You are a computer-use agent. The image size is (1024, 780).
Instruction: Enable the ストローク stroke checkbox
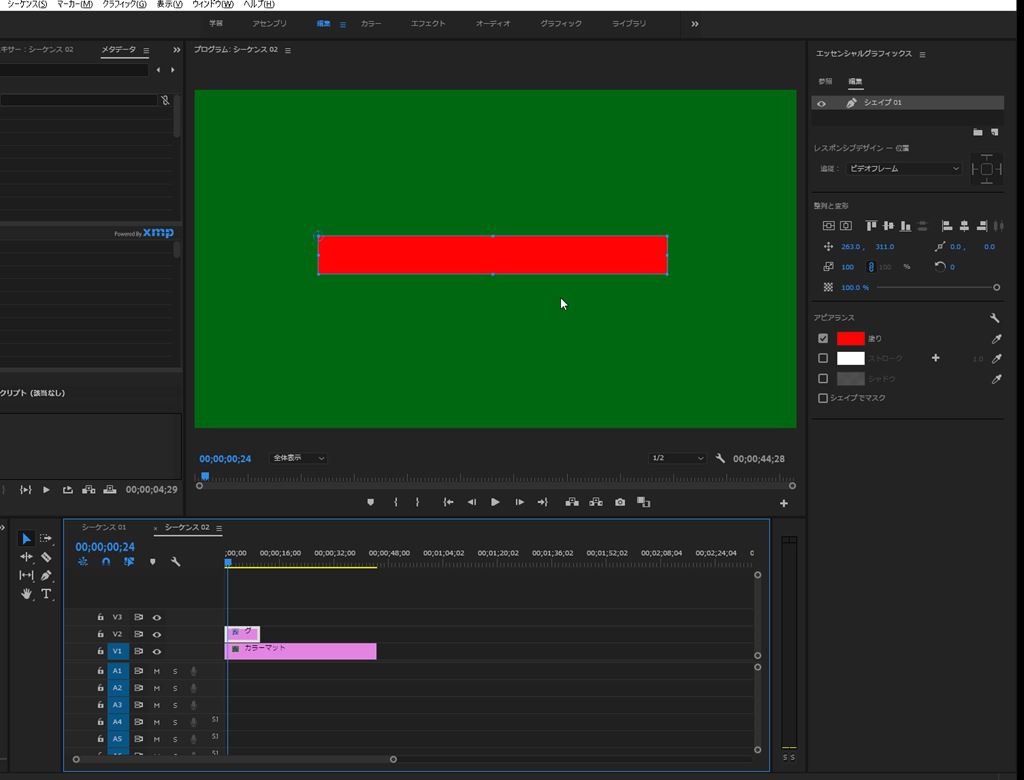click(823, 358)
